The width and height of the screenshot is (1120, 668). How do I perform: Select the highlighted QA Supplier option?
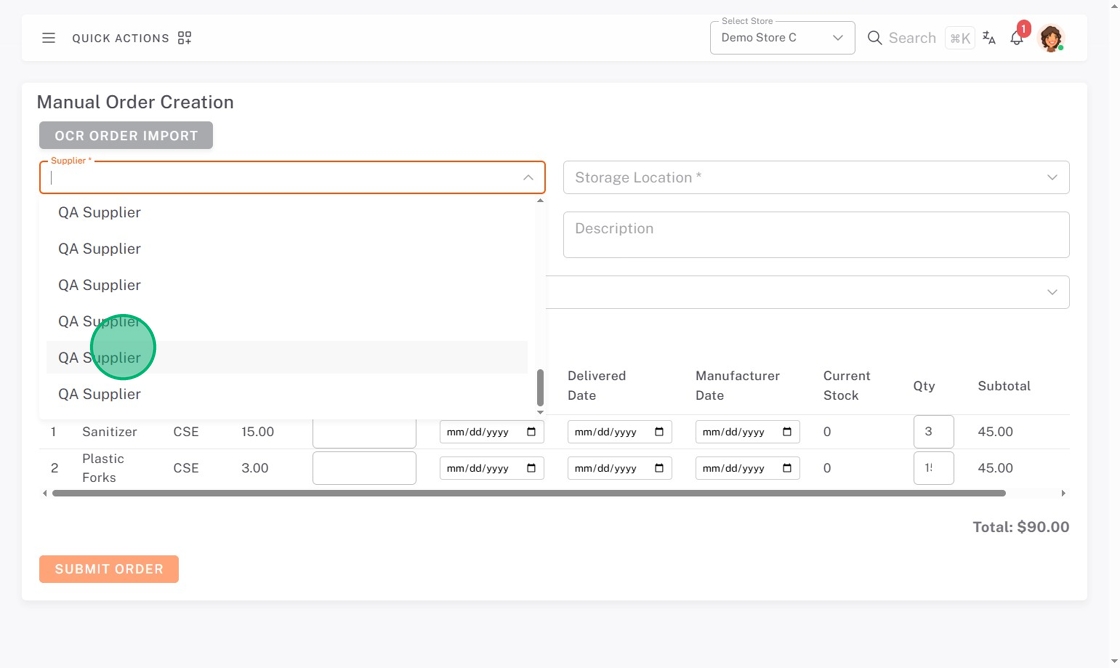[287, 358]
